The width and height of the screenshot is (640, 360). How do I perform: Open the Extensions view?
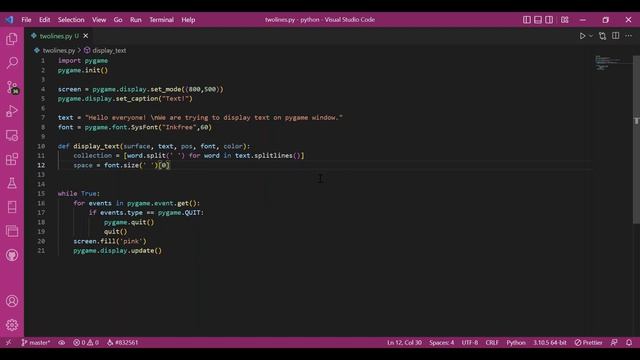[x=12, y=159]
